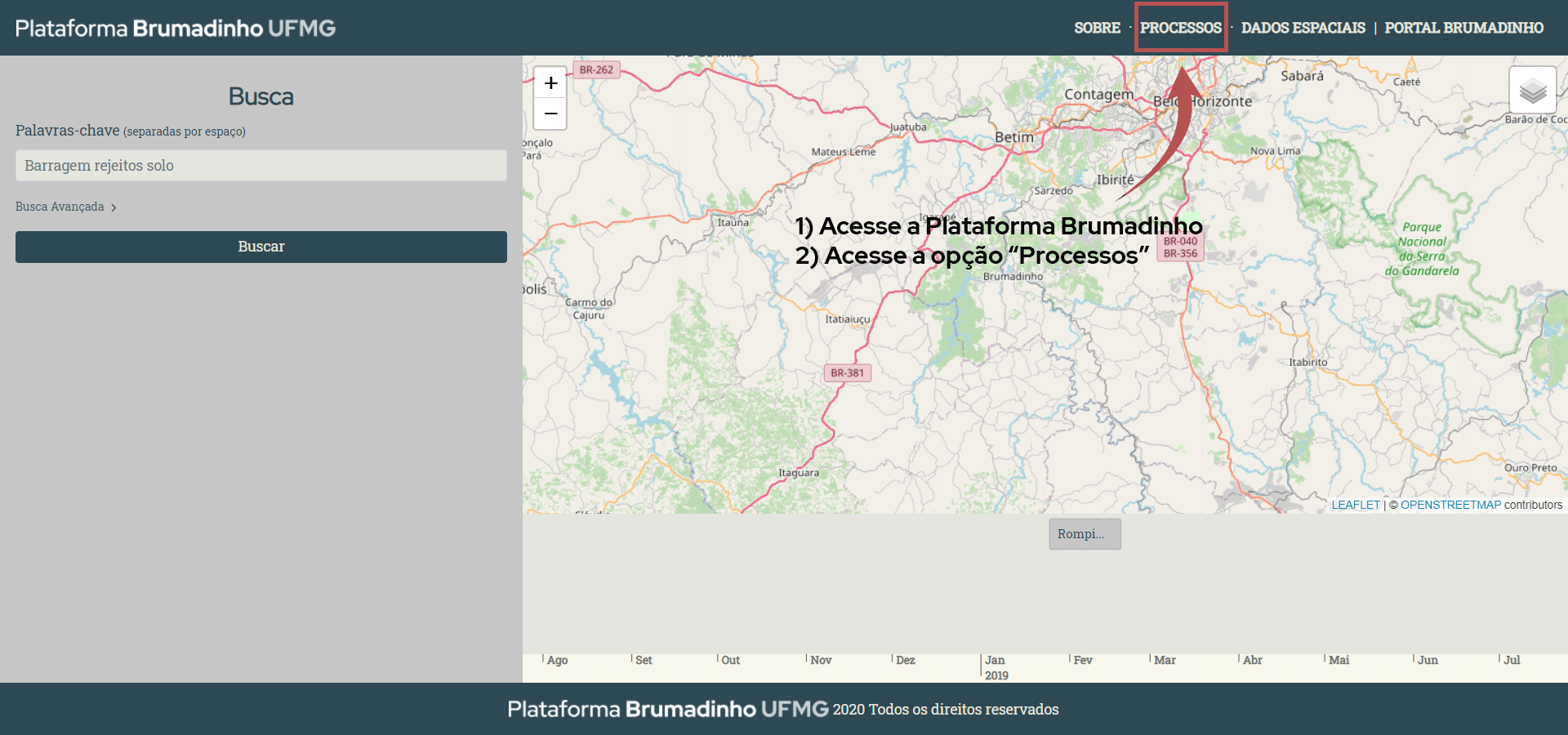This screenshot has width=1568, height=735.
Task: Select the Rompi... timeline event
Action: tap(1085, 534)
